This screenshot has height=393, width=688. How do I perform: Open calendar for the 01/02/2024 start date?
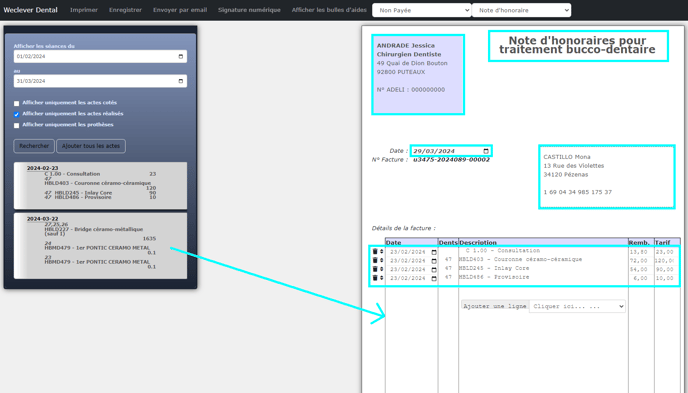coord(181,56)
